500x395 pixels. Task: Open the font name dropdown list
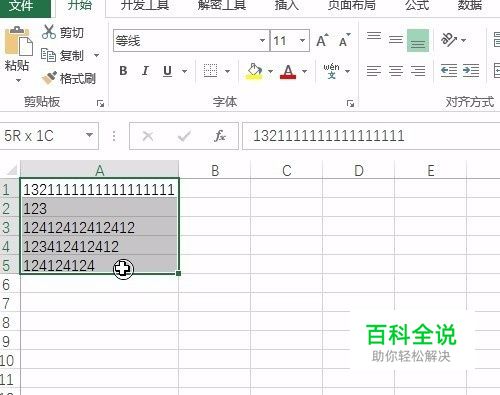tap(263, 41)
